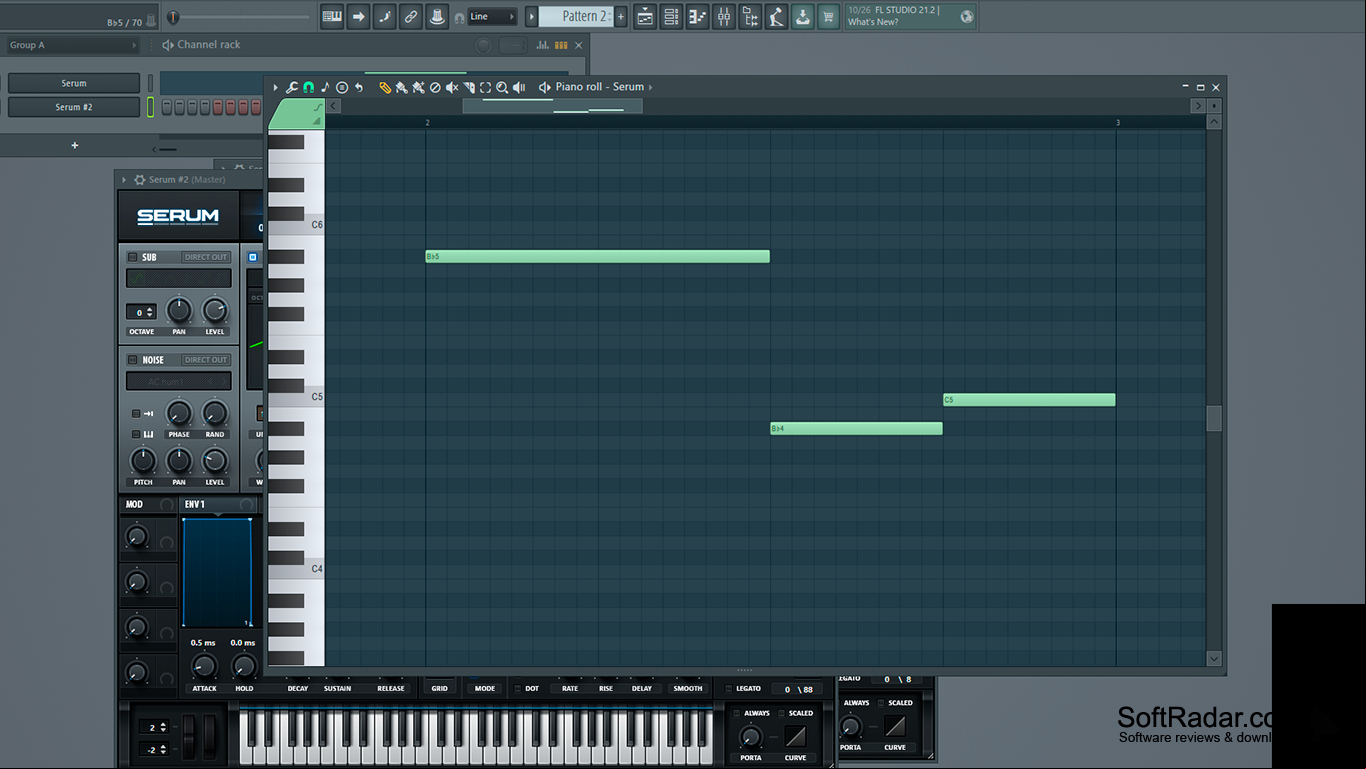
Task: Open the Browser view button
Action: (750, 16)
